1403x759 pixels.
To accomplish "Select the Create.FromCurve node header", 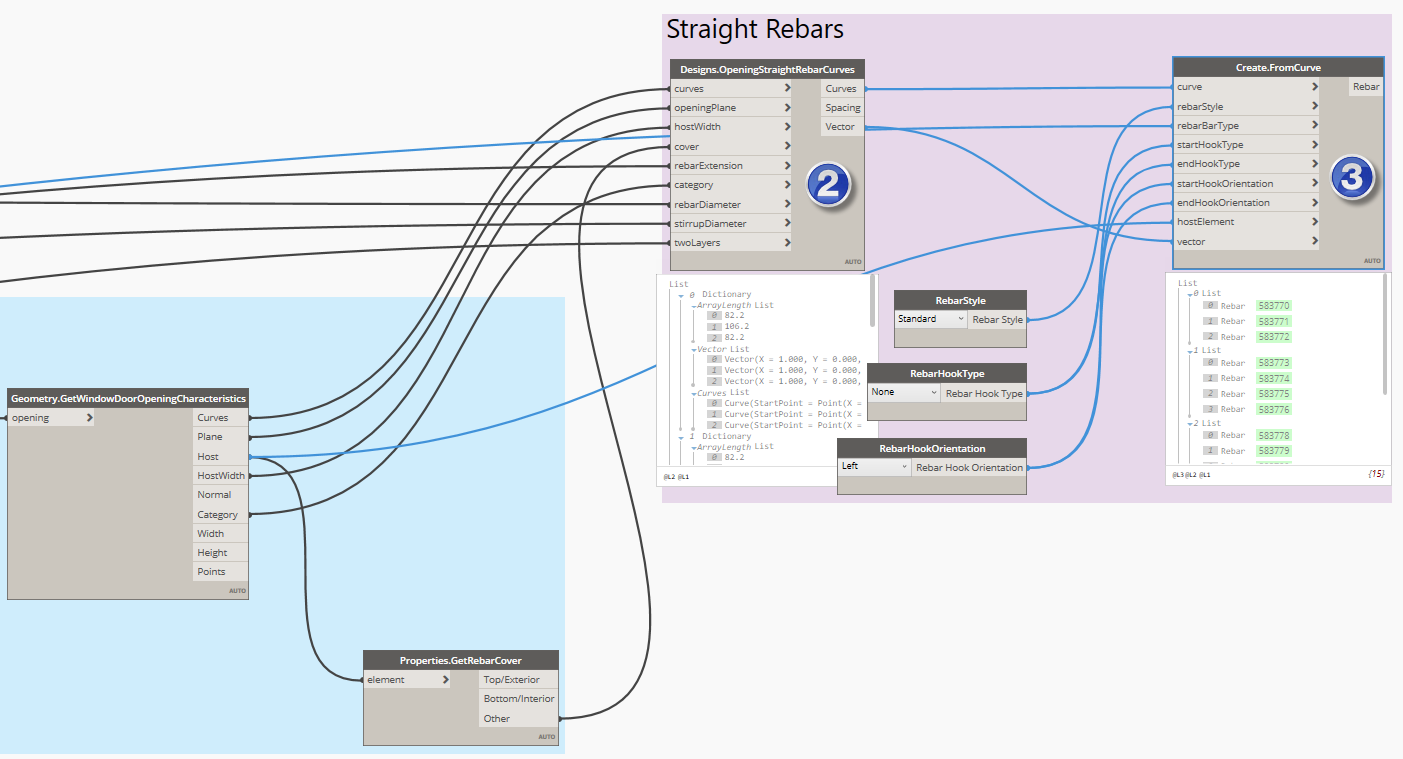I will (1278, 68).
